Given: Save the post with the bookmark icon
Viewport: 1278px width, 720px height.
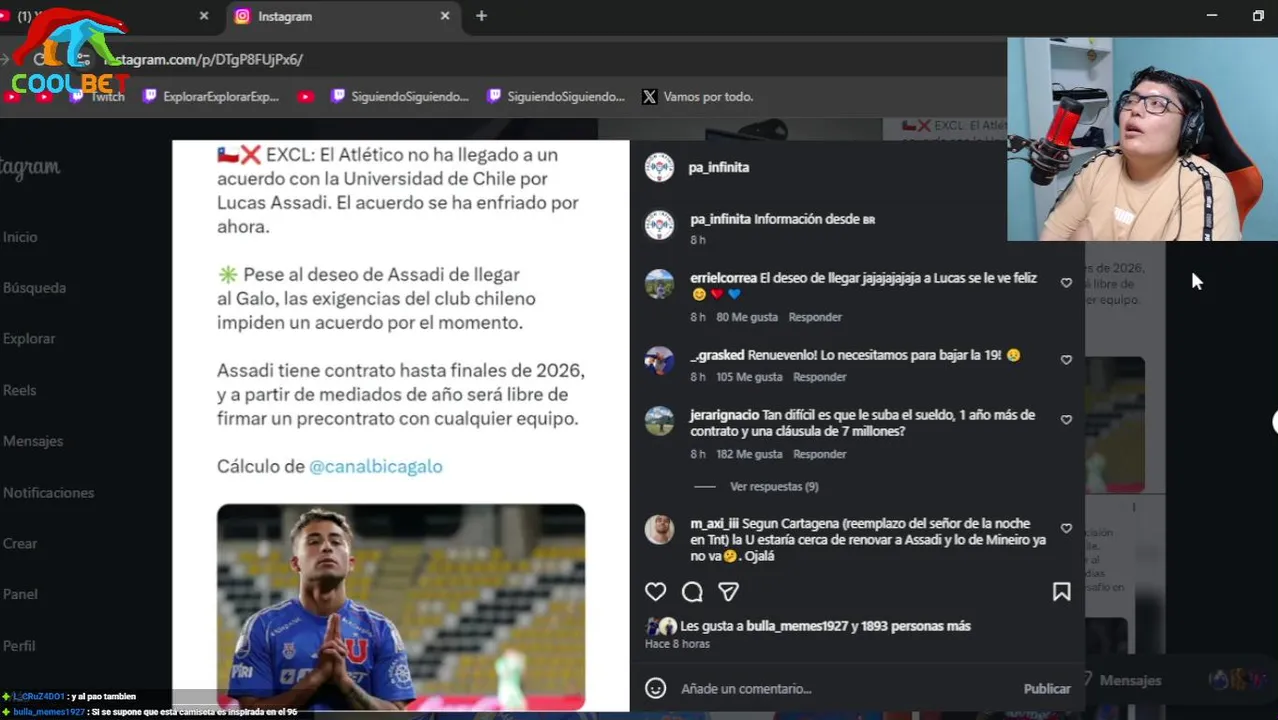Looking at the screenshot, I should (1061, 592).
